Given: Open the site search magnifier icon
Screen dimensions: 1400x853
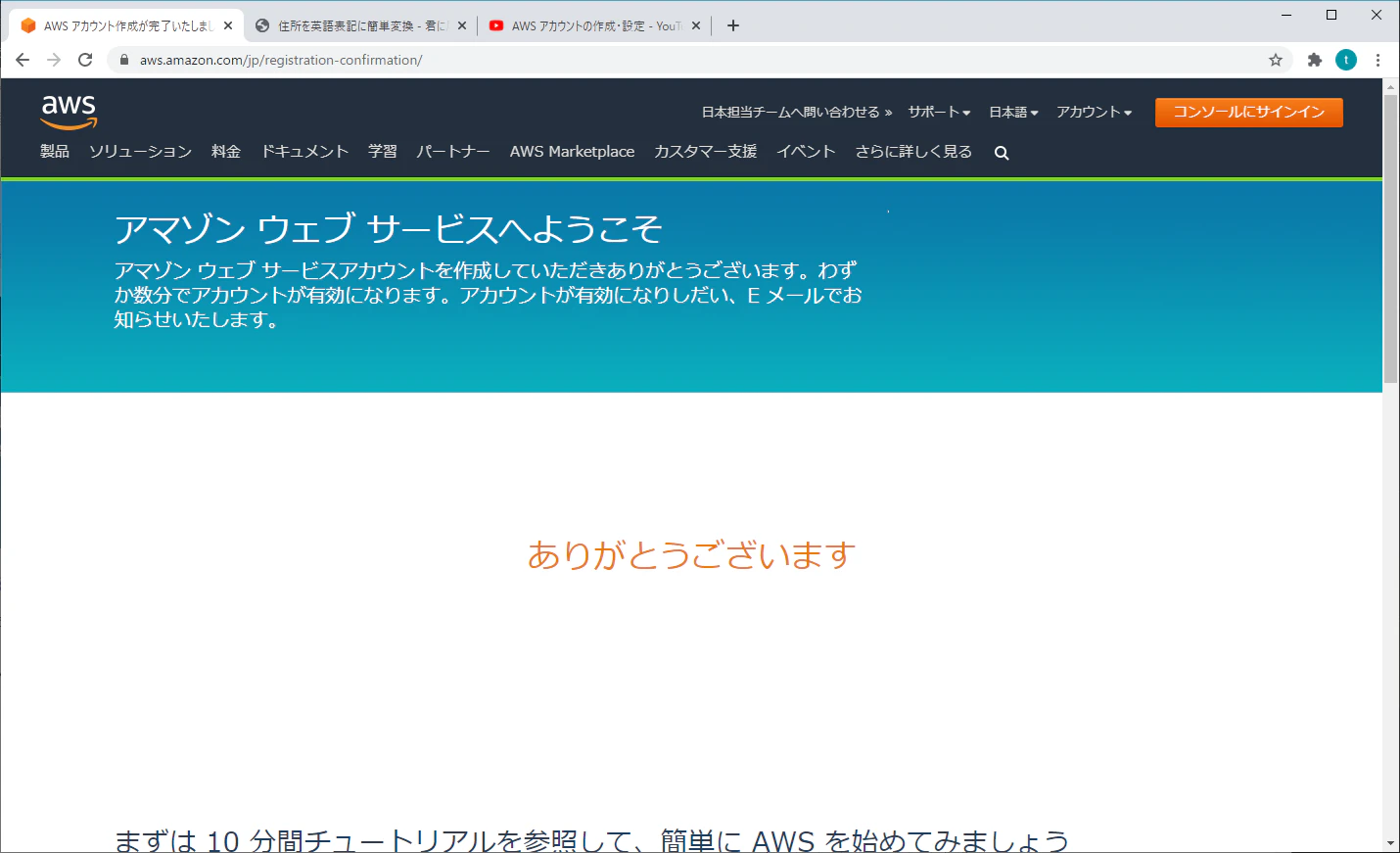Looking at the screenshot, I should click(x=1002, y=153).
